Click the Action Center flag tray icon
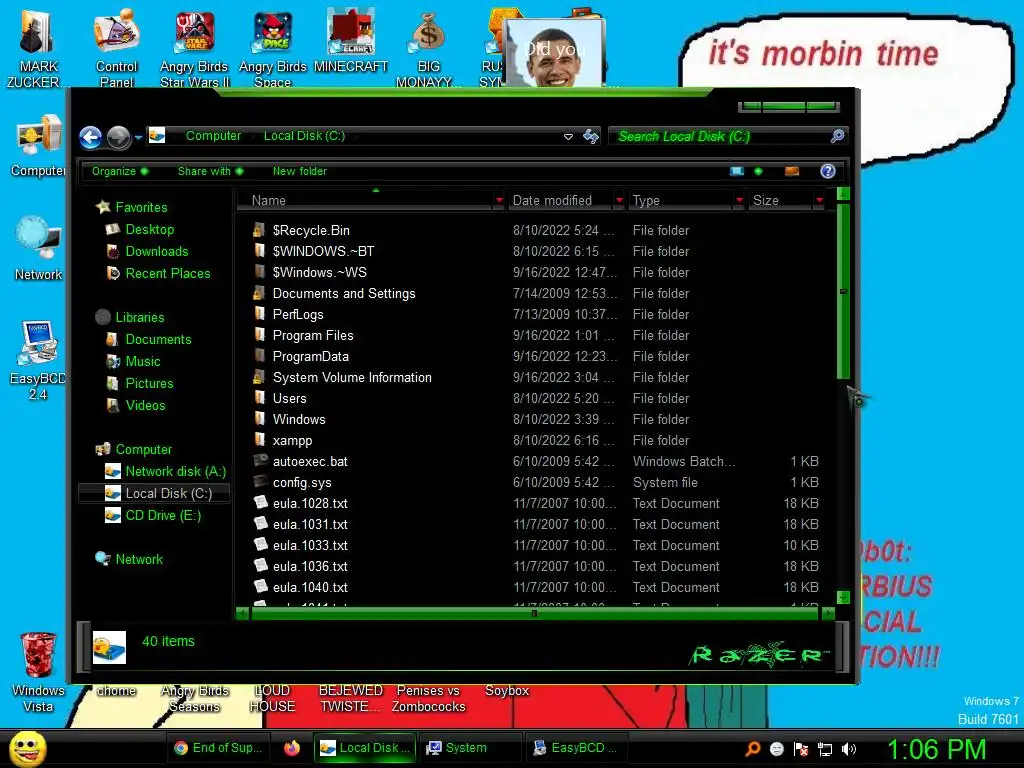 coord(801,749)
